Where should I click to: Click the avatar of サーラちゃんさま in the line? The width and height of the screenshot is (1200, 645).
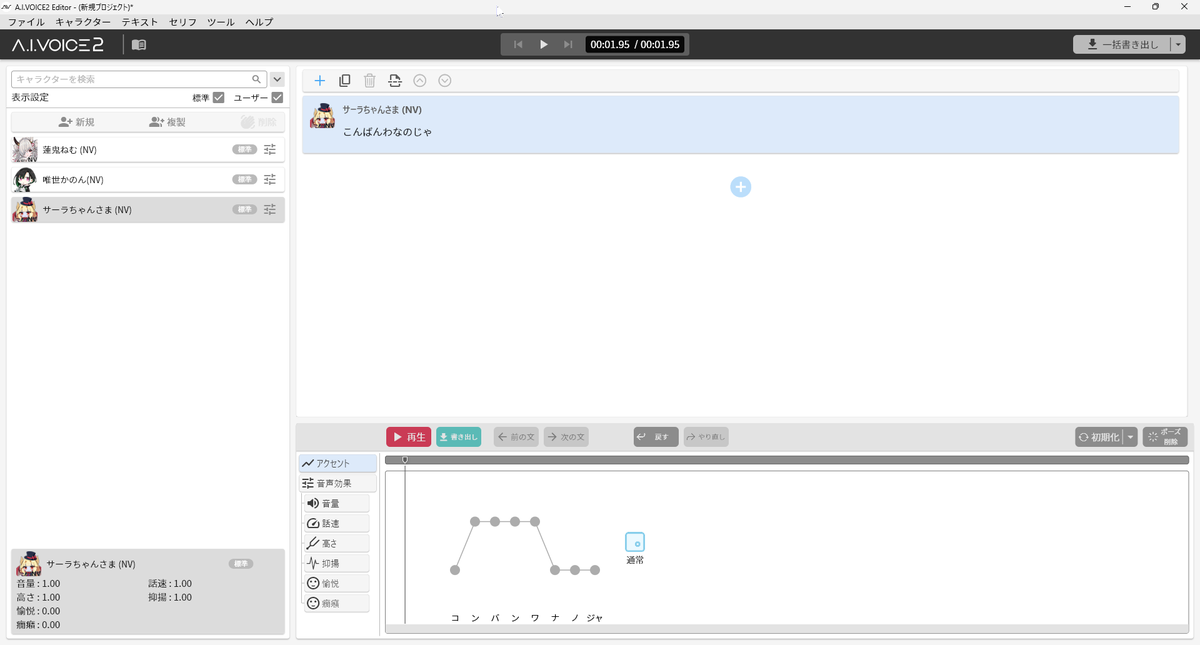(x=322, y=117)
